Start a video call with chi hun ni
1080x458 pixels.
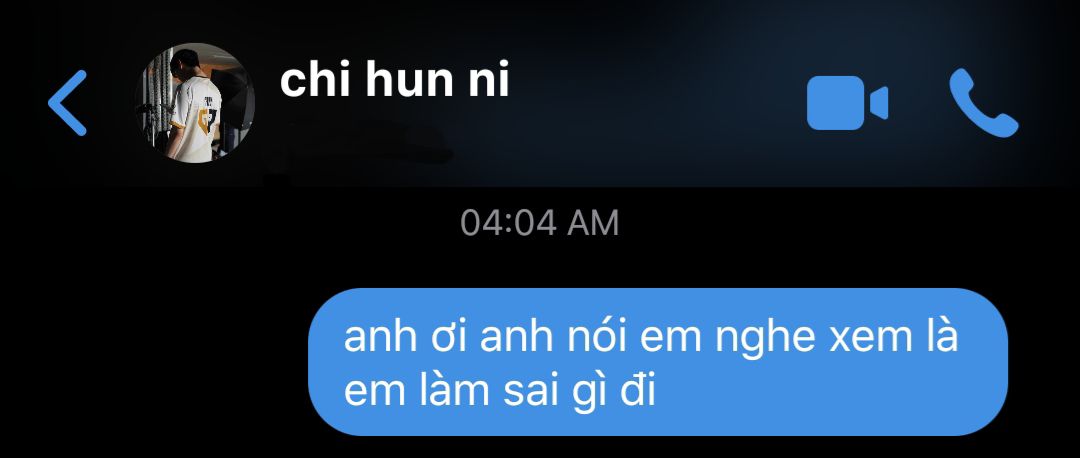coord(847,103)
